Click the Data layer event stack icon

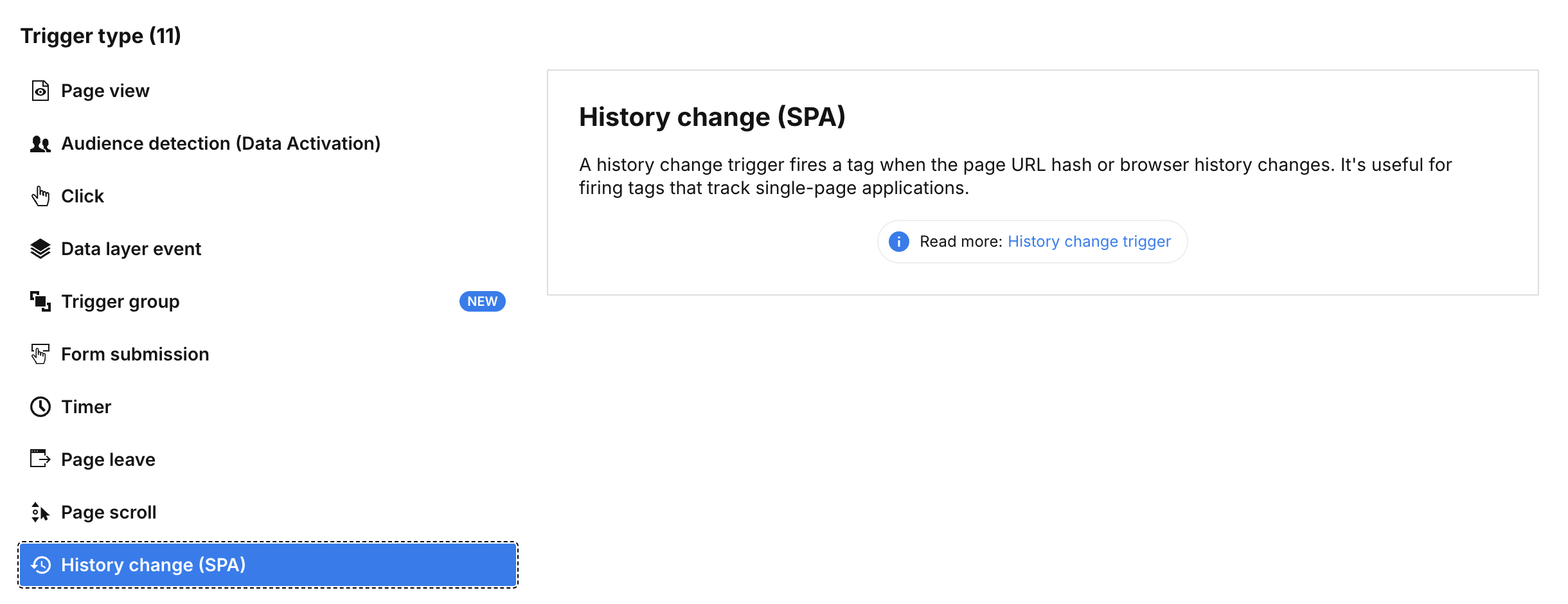pos(40,249)
